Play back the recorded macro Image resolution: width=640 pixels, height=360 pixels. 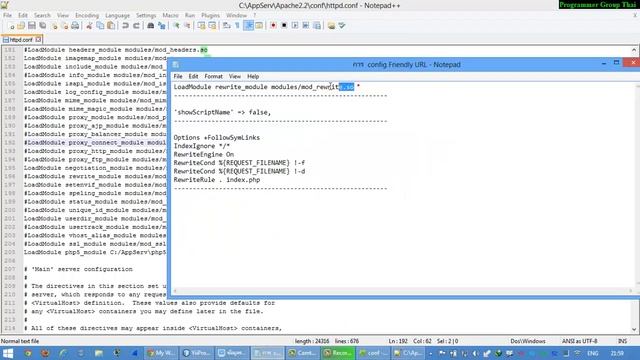point(295,26)
